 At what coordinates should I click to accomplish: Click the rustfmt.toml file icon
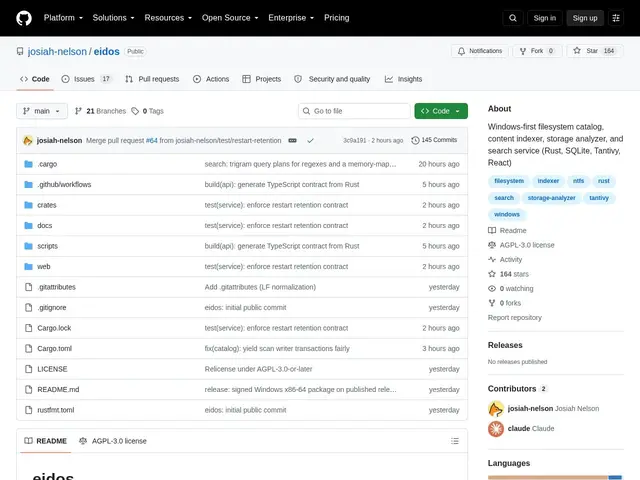28,410
